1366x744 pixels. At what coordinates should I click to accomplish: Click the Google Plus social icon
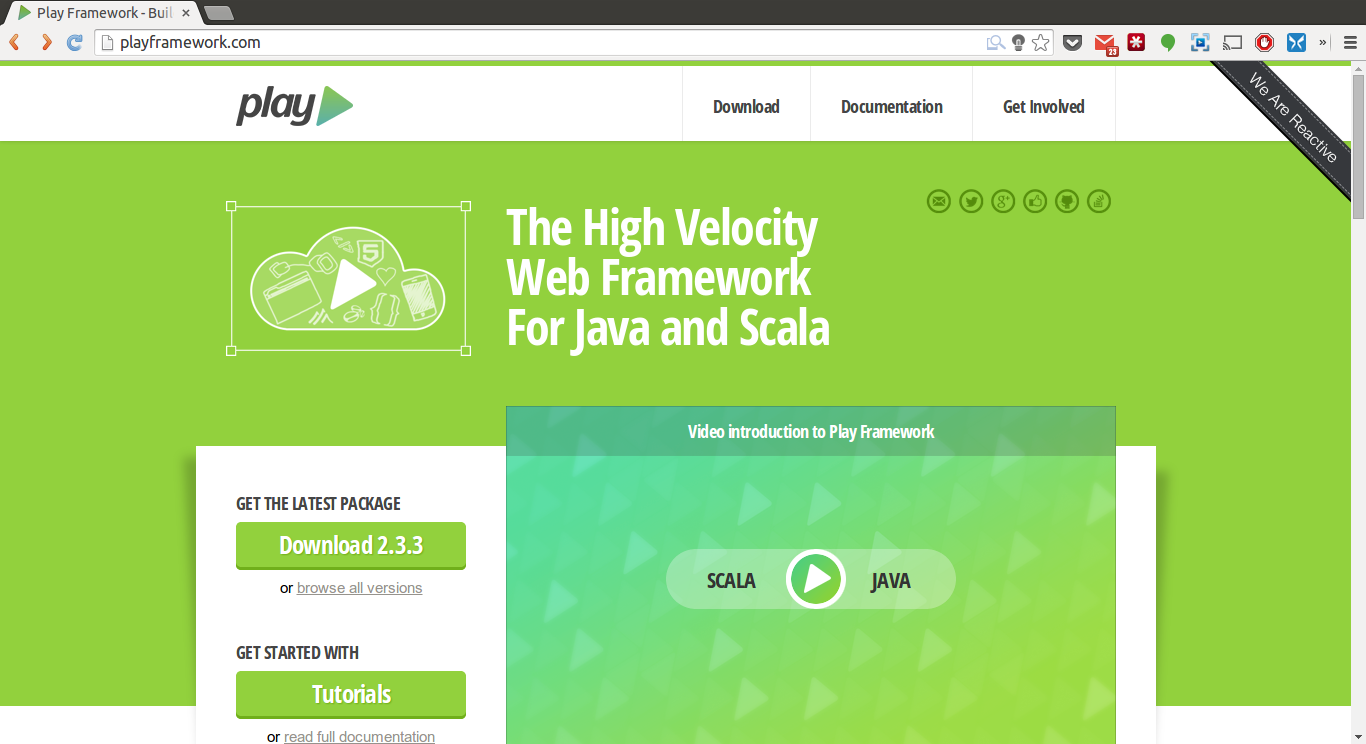pyautogui.click(x=1003, y=201)
